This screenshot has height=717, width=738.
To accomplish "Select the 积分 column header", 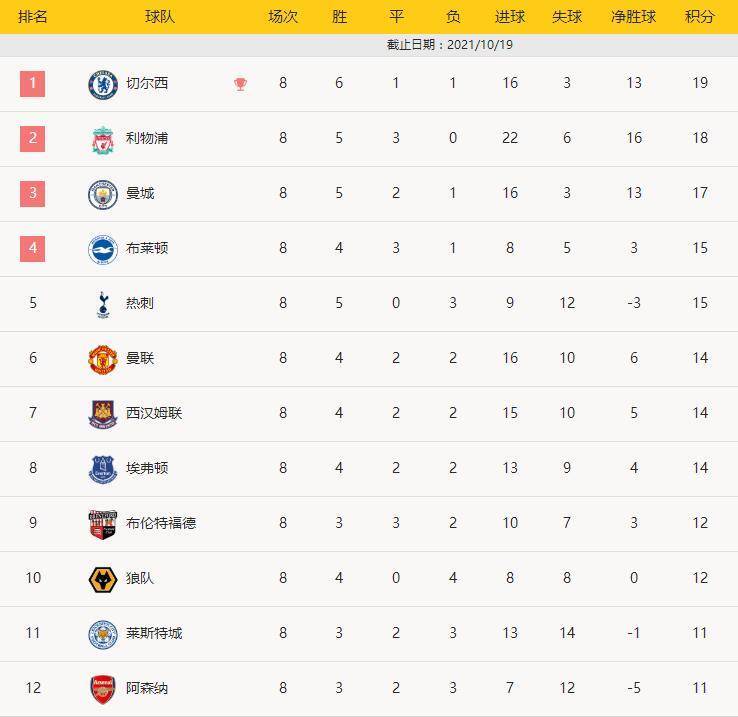I will [699, 17].
